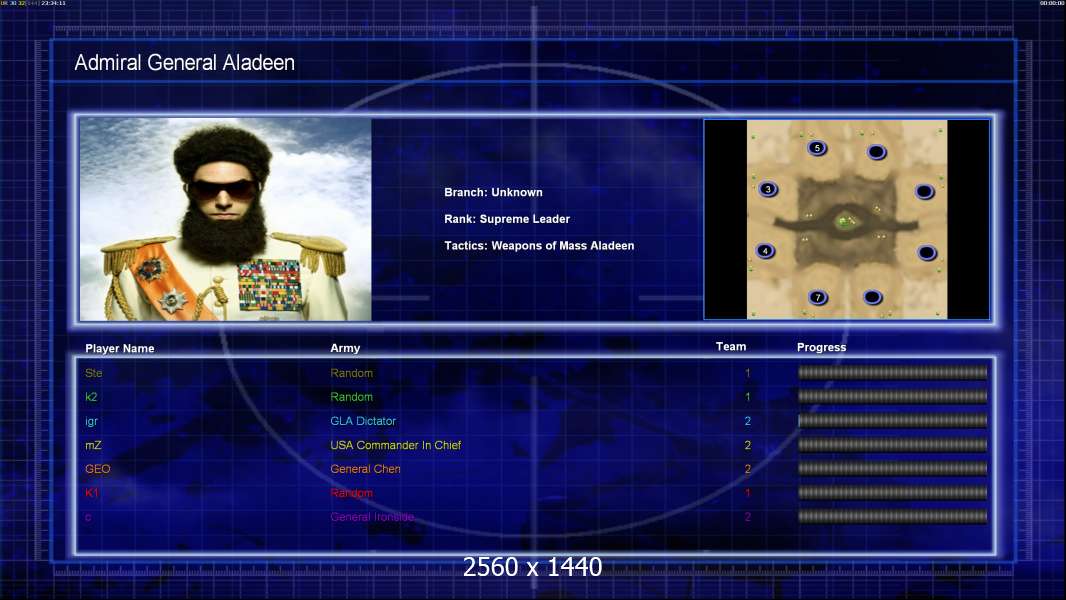
Task: Click start position marker 4 on the minimap
Action: pyautogui.click(x=765, y=251)
